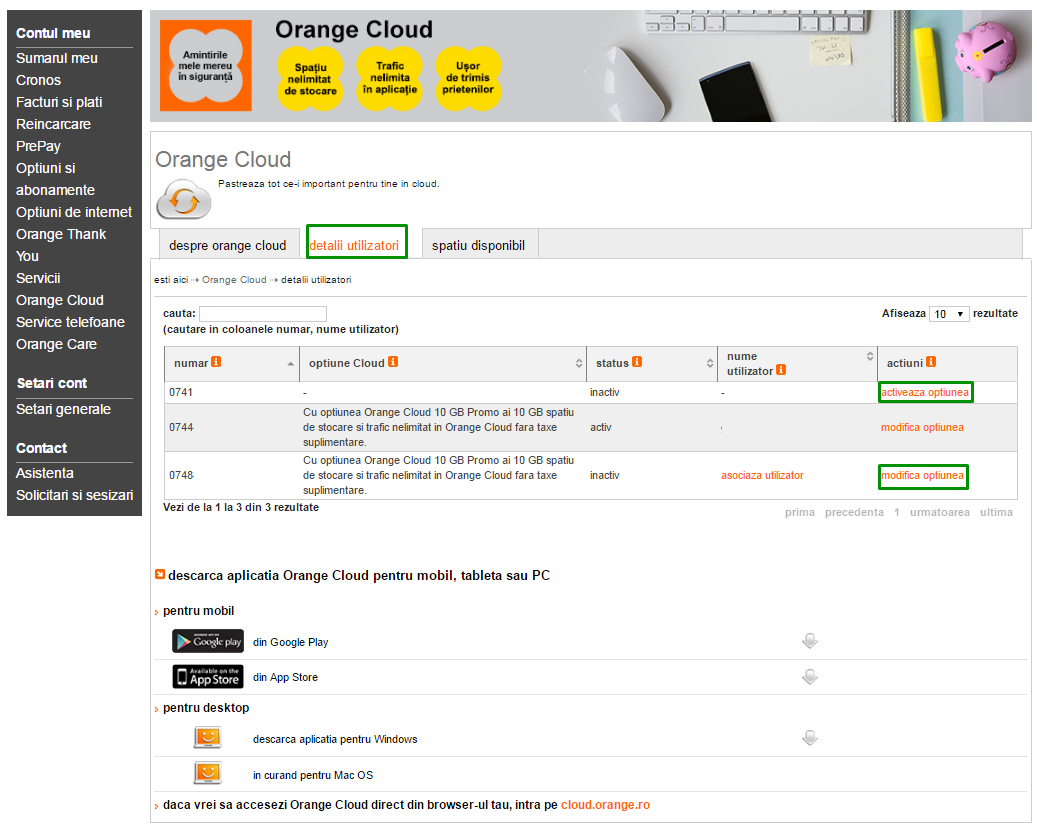Open Solicitari si sesizari
The width and height of the screenshot is (1037, 827).
75,495
